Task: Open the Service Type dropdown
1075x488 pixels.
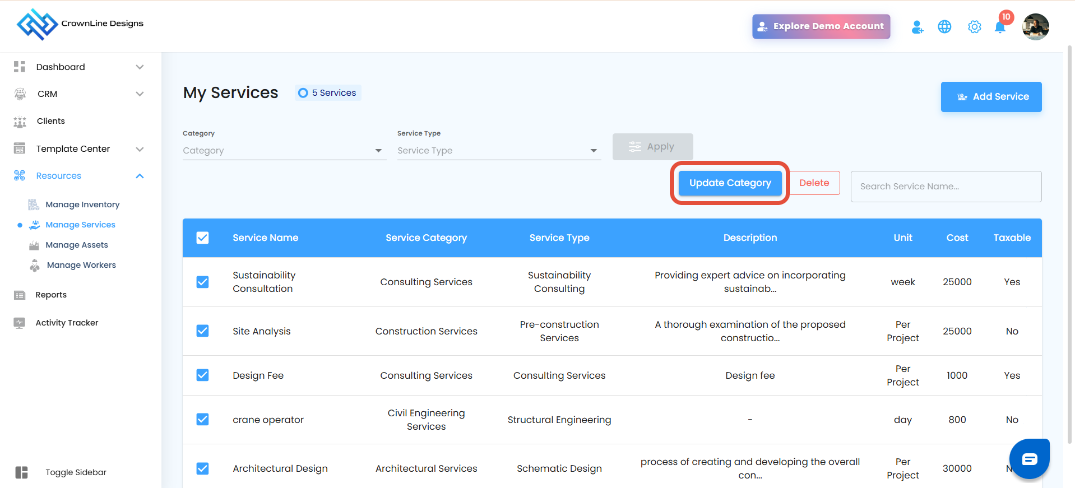Action: (497, 151)
